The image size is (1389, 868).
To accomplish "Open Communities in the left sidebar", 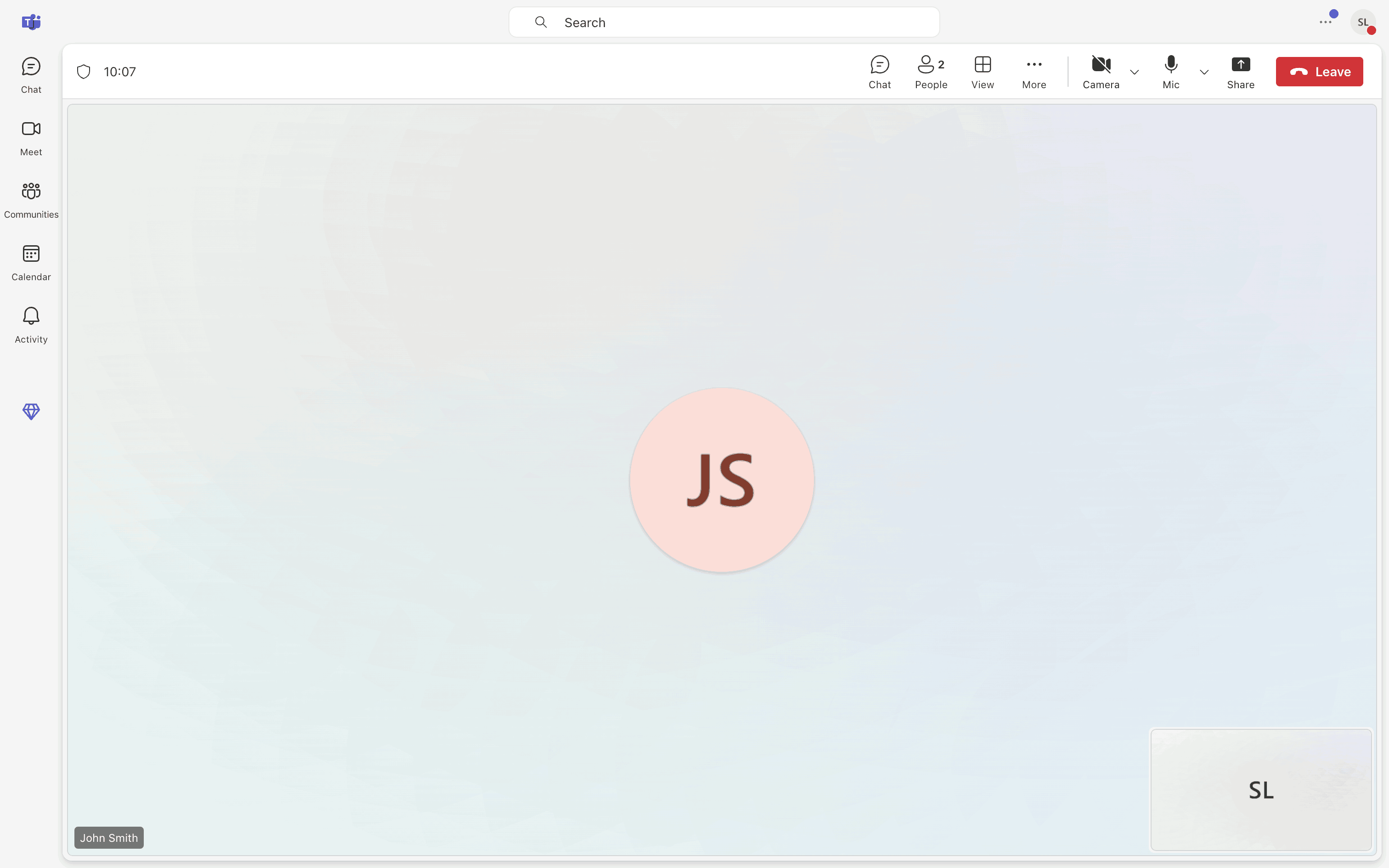I will (31, 200).
